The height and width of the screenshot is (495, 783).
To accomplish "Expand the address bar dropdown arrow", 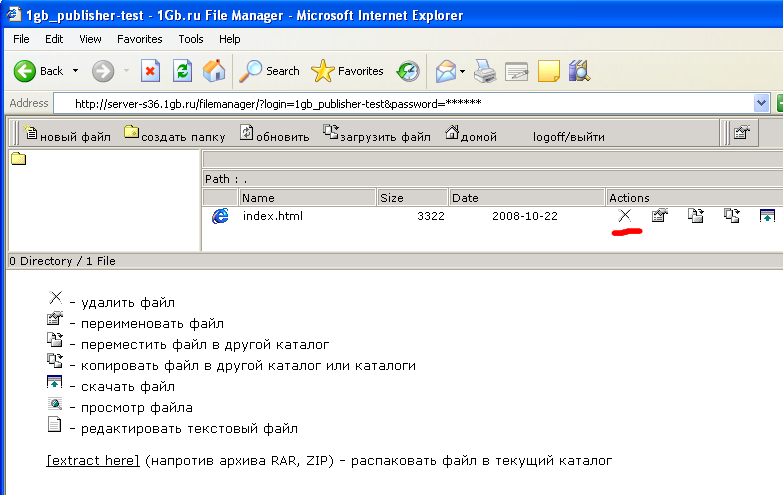I will [762, 103].
